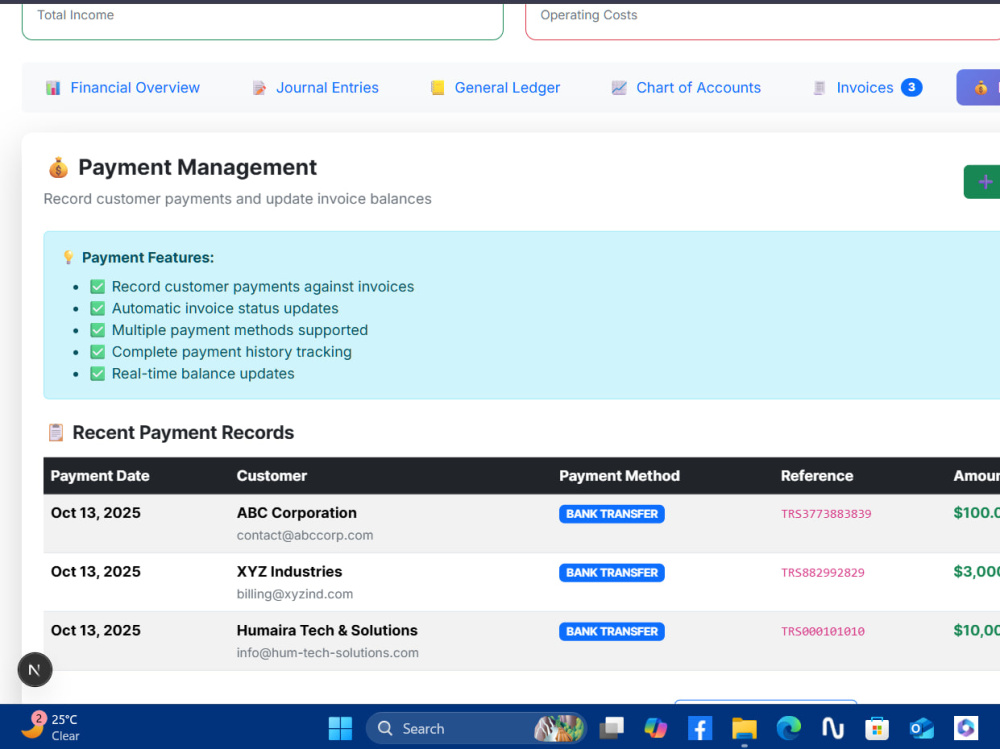Open the Windows Start menu
The image size is (1000, 749).
coord(340,729)
